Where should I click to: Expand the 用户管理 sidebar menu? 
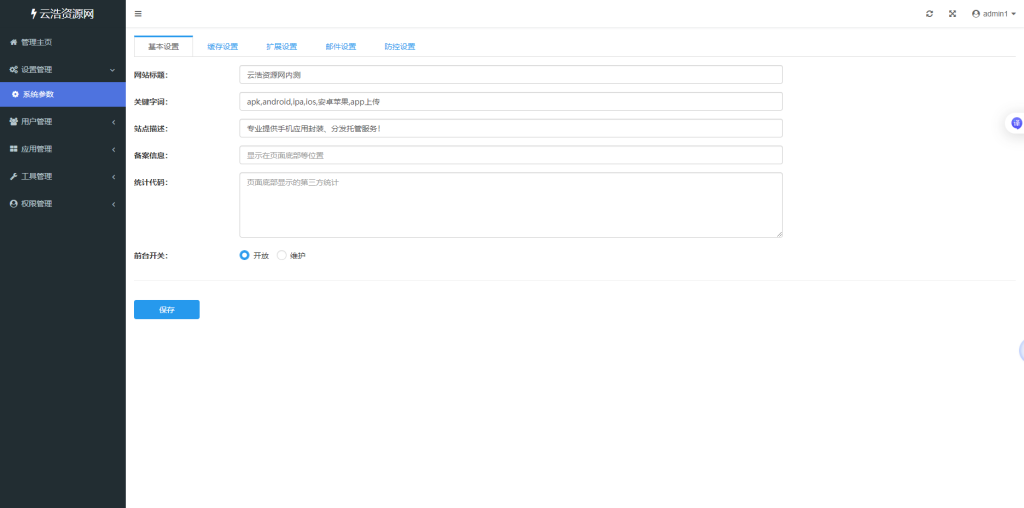pos(62,122)
